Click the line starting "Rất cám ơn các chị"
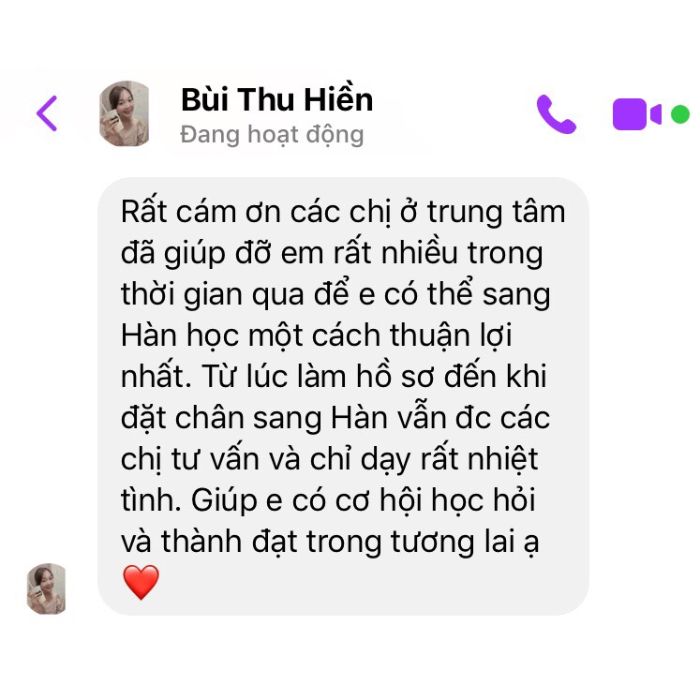700x700 pixels. point(343,212)
